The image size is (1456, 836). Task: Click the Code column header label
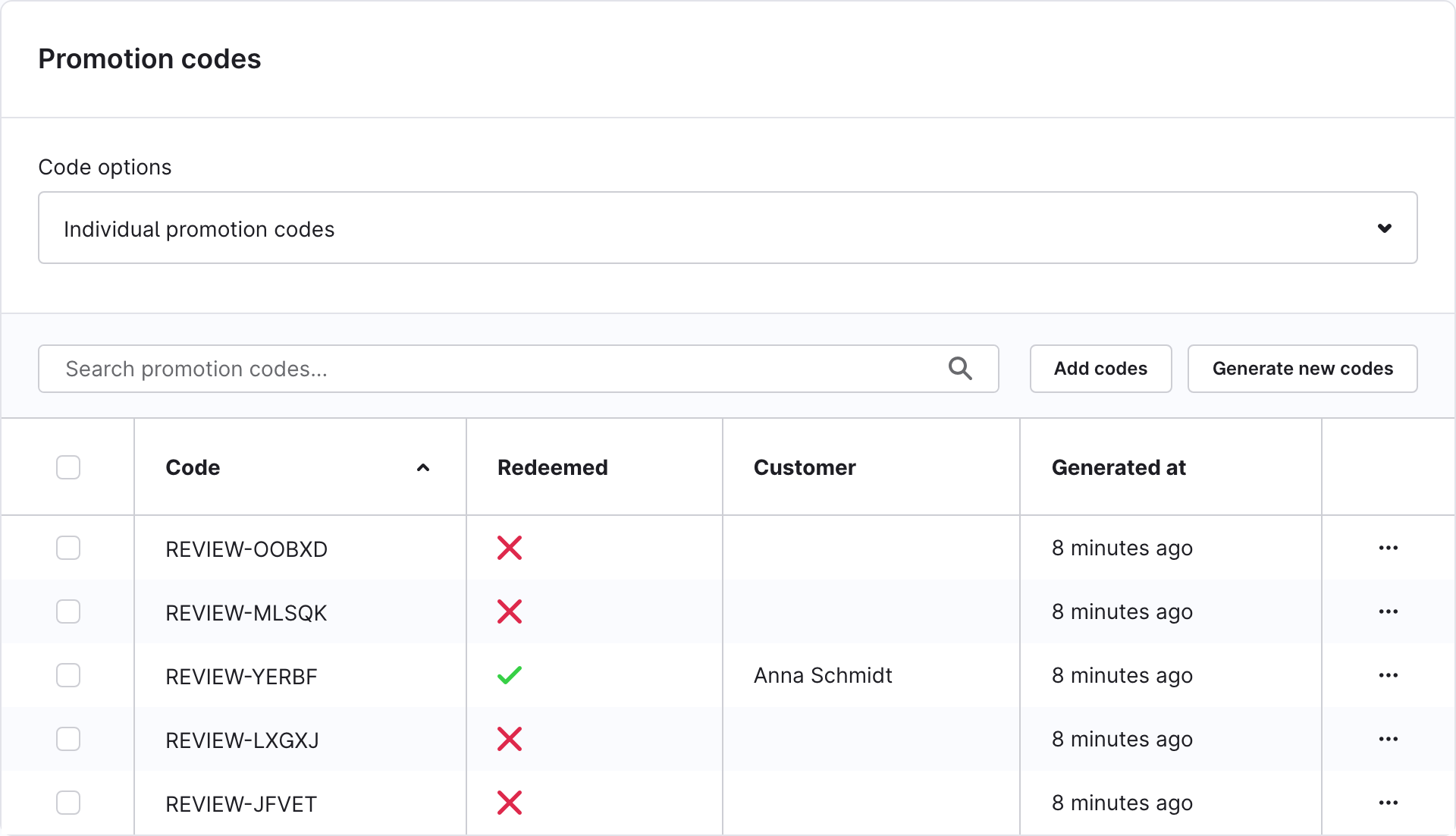click(x=193, y=467)
